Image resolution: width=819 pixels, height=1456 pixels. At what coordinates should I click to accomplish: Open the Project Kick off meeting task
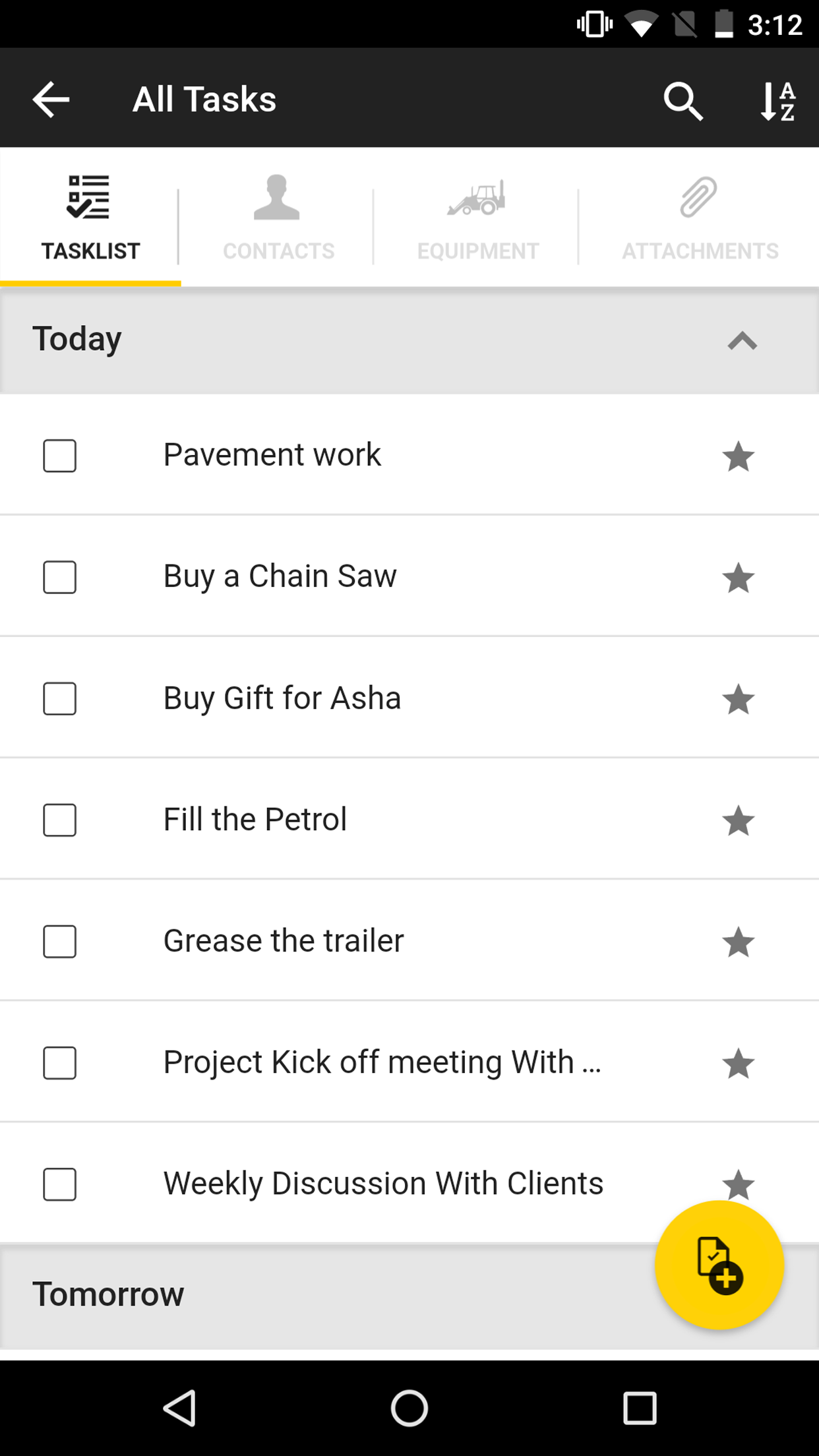pos(382,1062)
